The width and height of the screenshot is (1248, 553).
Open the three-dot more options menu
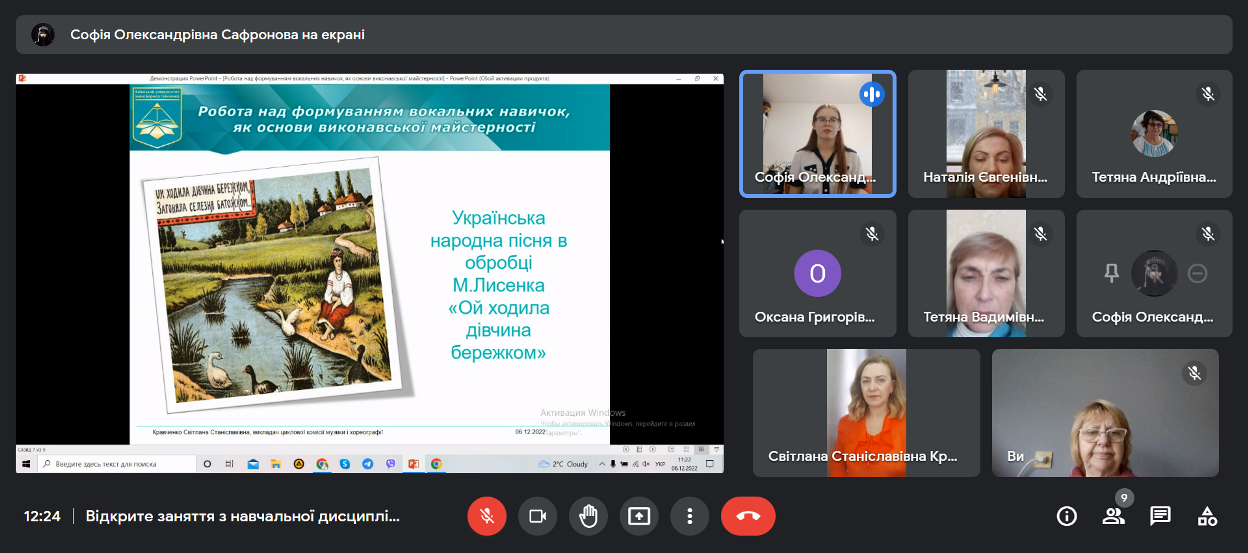(689, 516)
